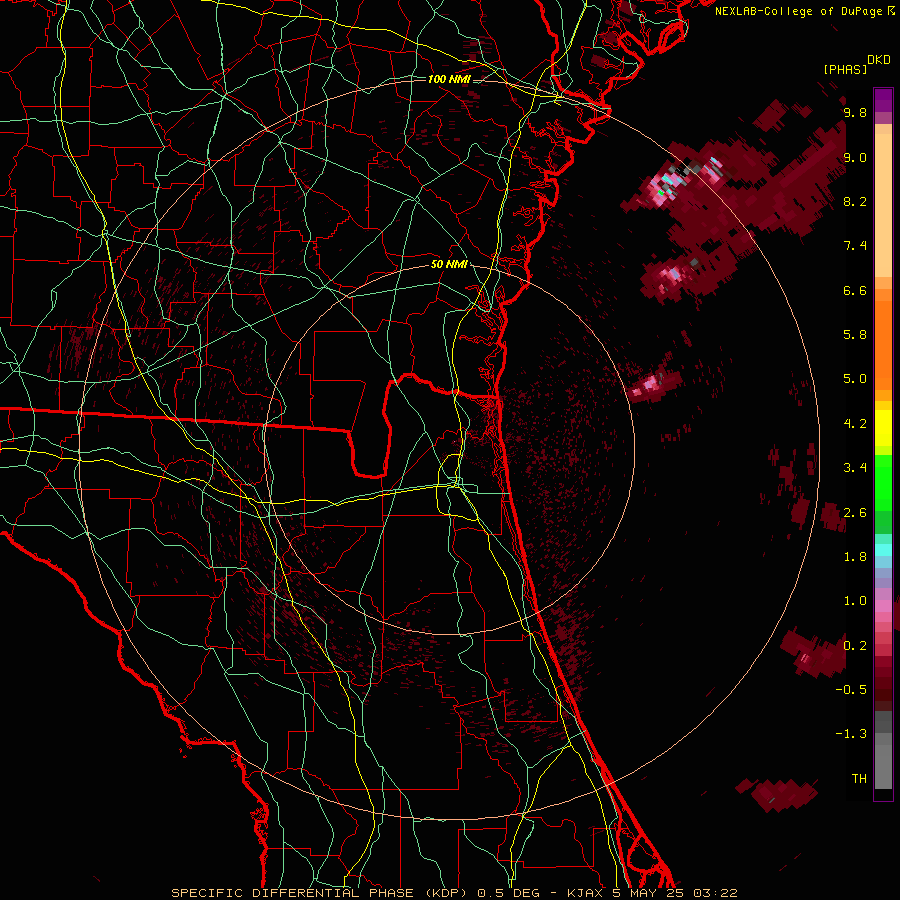Click the 5.0 scale value
The height and width of the screenshot is (900, 900).
pos(855,379)
